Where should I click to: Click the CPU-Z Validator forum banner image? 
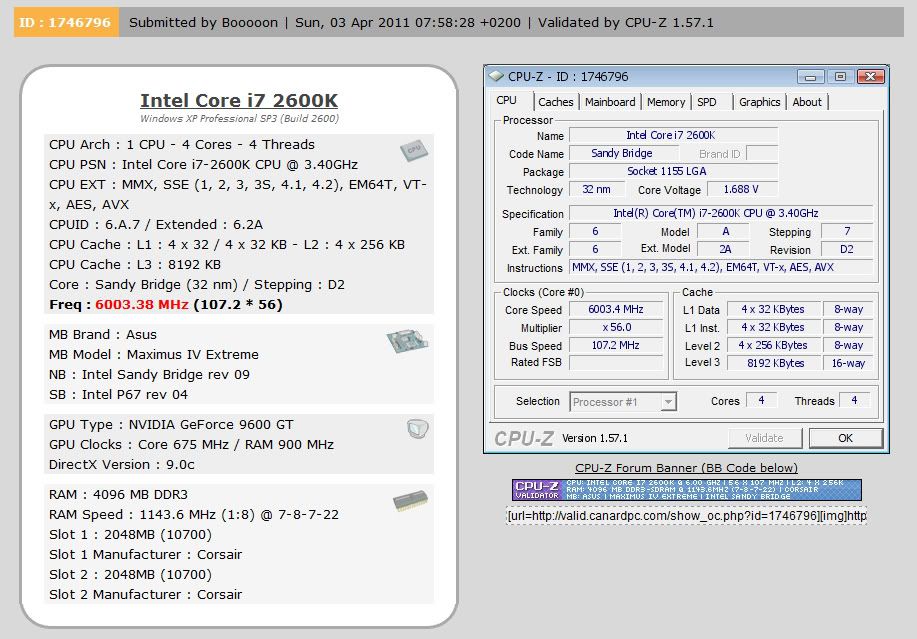[x=686, y=490]
